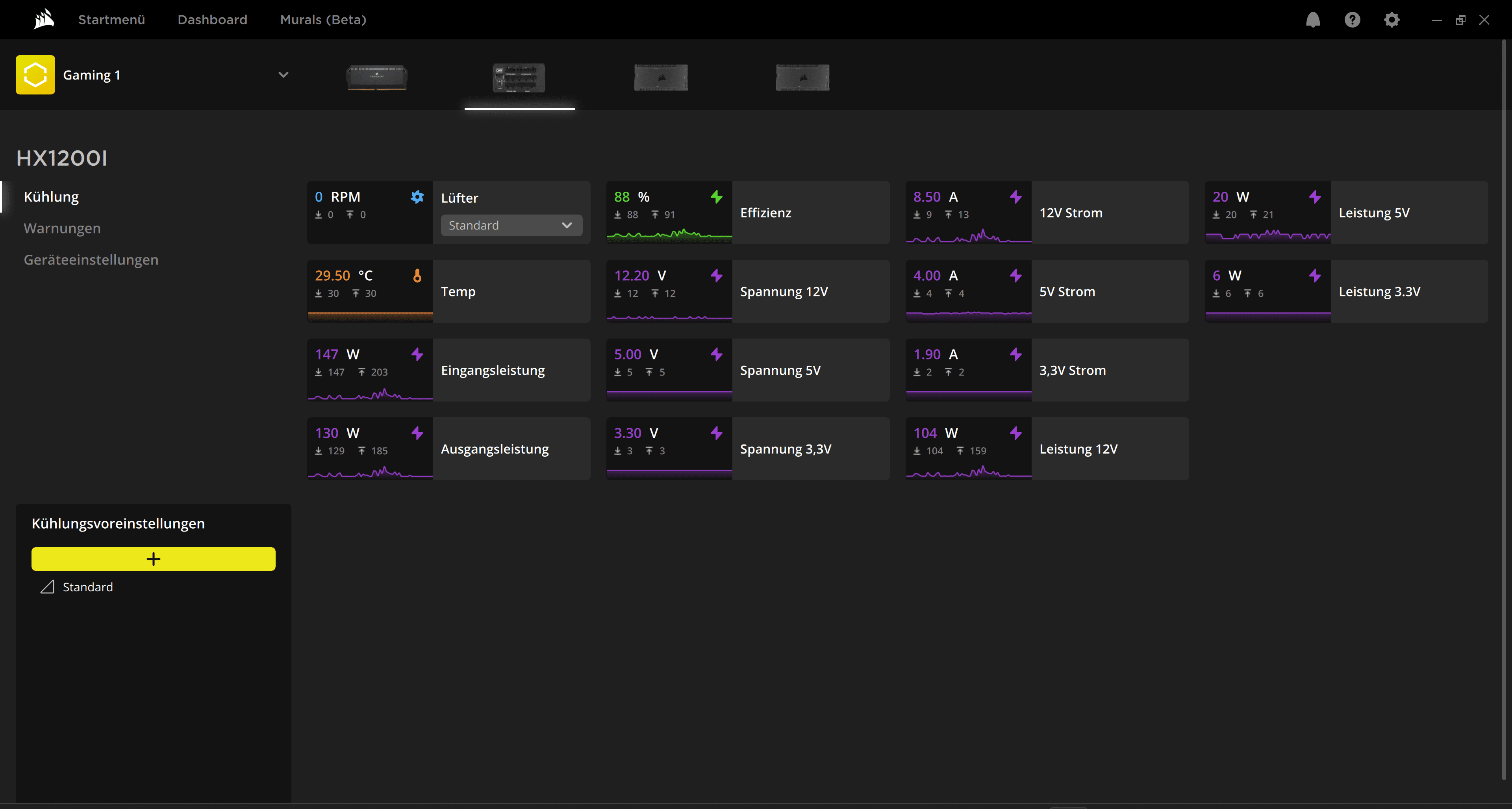Click bolt icon on 12V Strom tile
1512x809 pixels.
1015,196
